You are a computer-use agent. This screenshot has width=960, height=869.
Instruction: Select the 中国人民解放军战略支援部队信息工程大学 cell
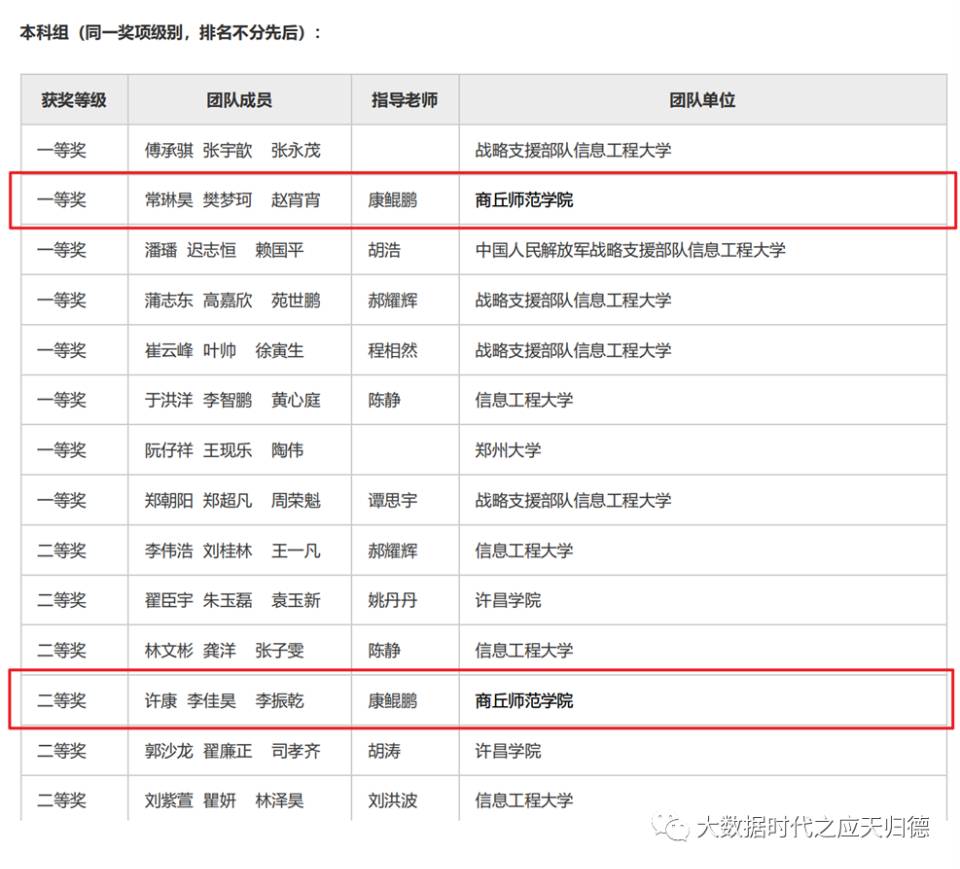point(630,250)
